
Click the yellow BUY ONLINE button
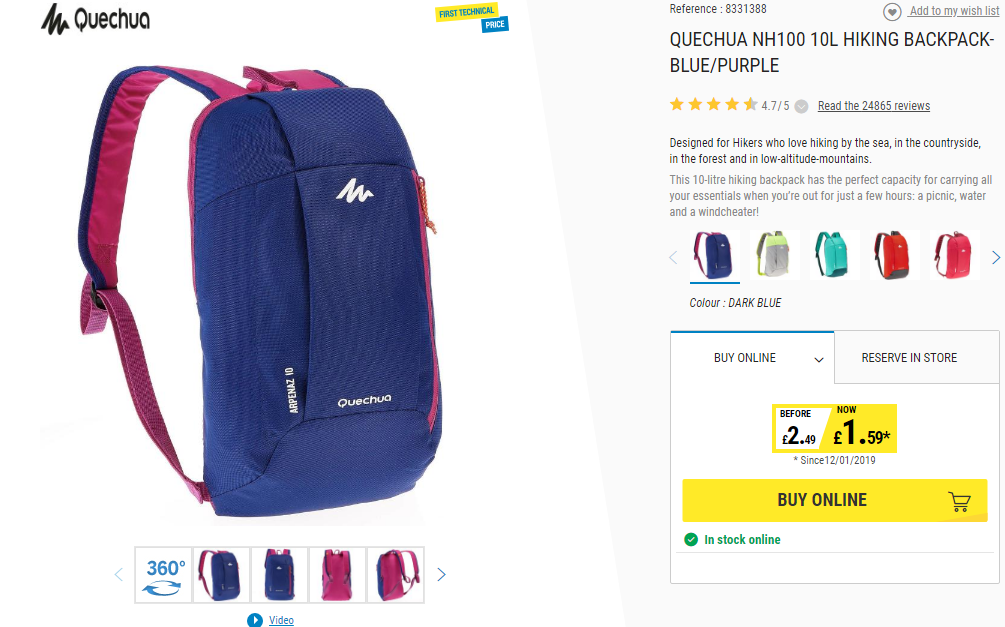point(835,500)
